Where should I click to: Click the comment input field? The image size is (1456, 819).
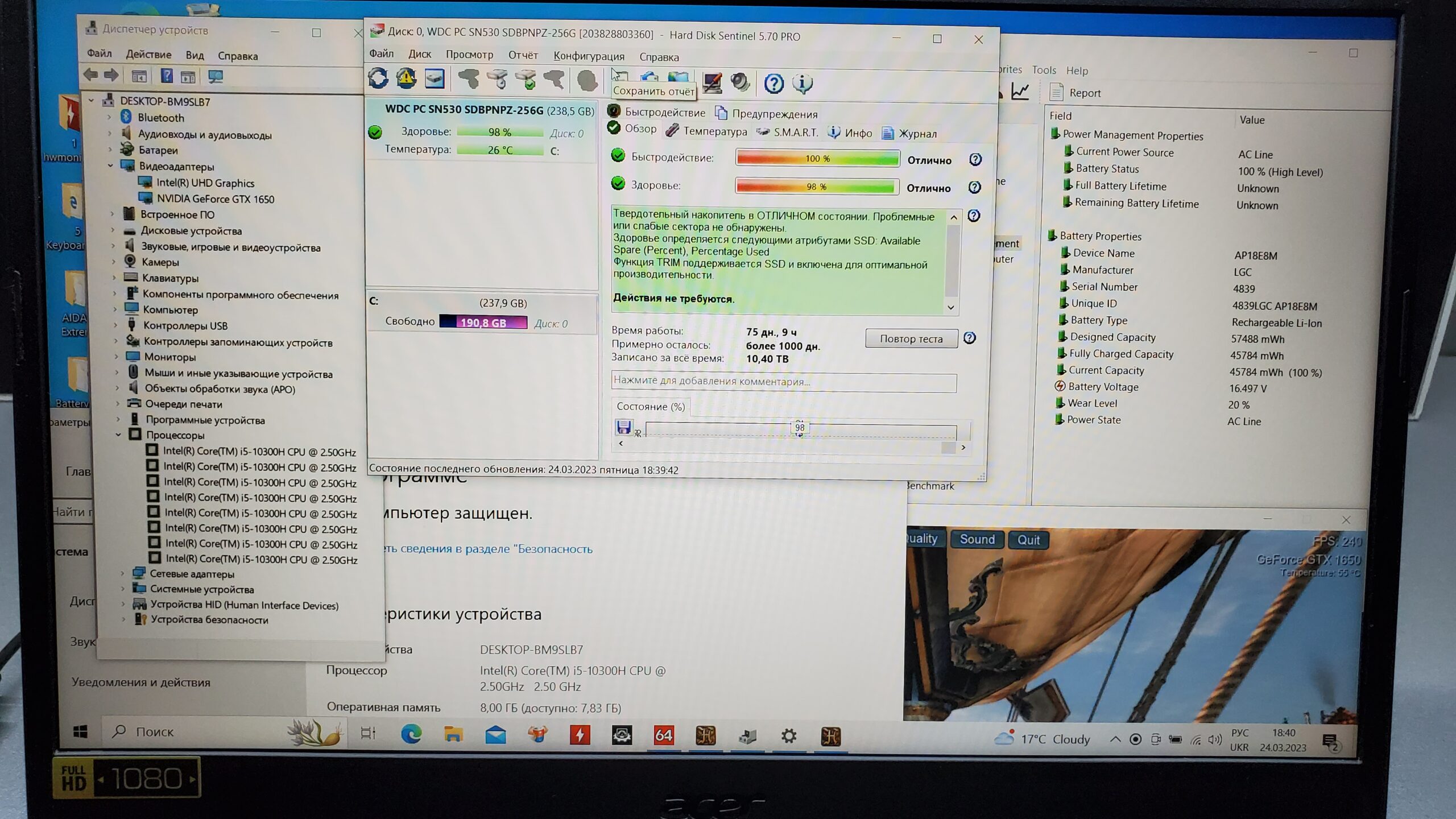[783, 381]
